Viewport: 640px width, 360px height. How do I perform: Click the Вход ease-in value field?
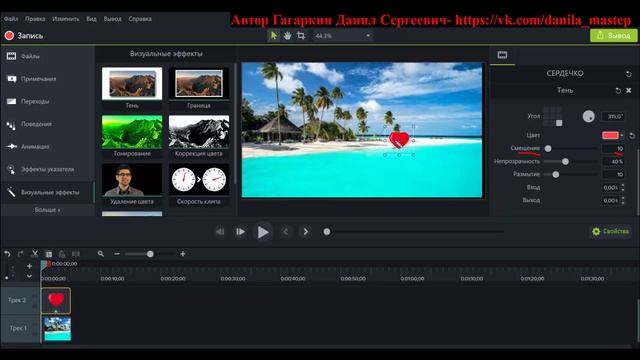(x=610, y=187)
